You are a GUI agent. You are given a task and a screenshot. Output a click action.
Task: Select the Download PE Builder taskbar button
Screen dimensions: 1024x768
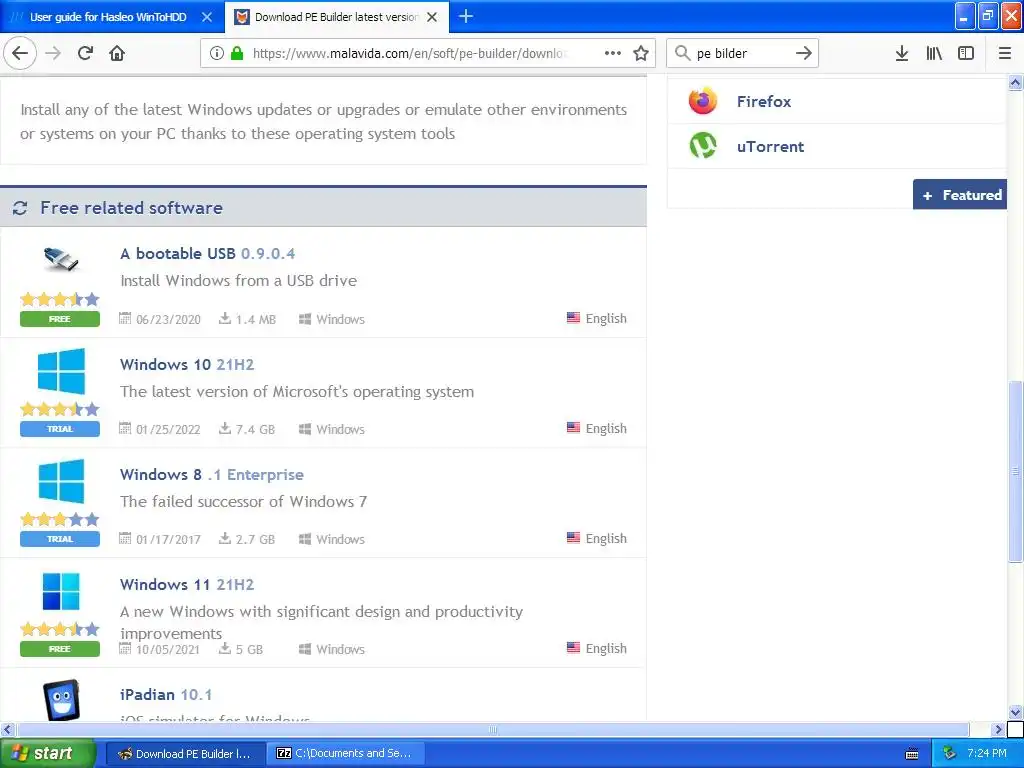(x=185, y=754)
